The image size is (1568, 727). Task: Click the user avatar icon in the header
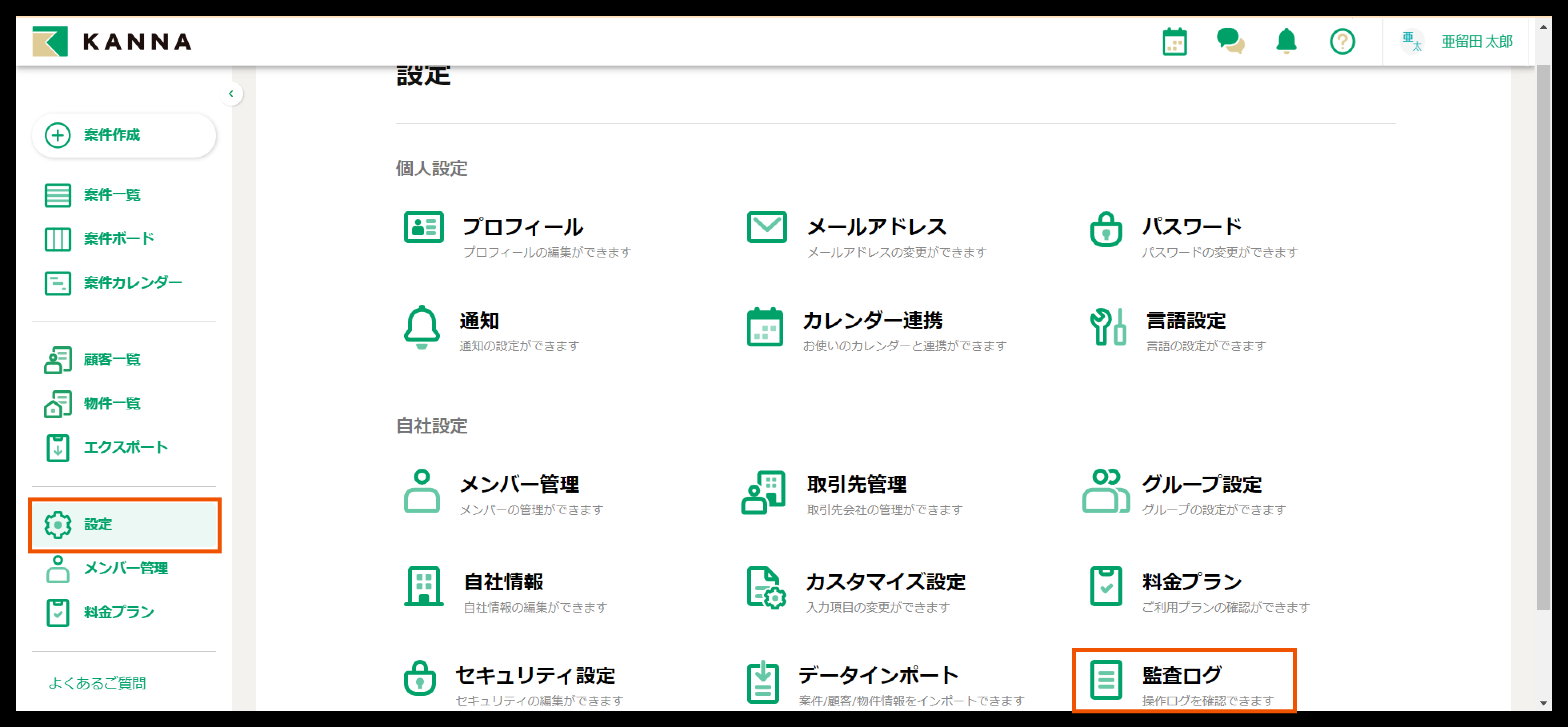click(x=1412, y=41)
